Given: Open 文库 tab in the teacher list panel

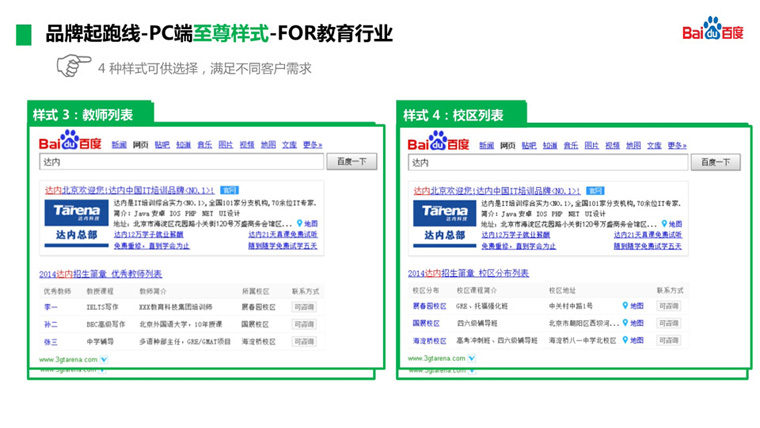Looking at the screenshot, I should (x=289, y=144).
